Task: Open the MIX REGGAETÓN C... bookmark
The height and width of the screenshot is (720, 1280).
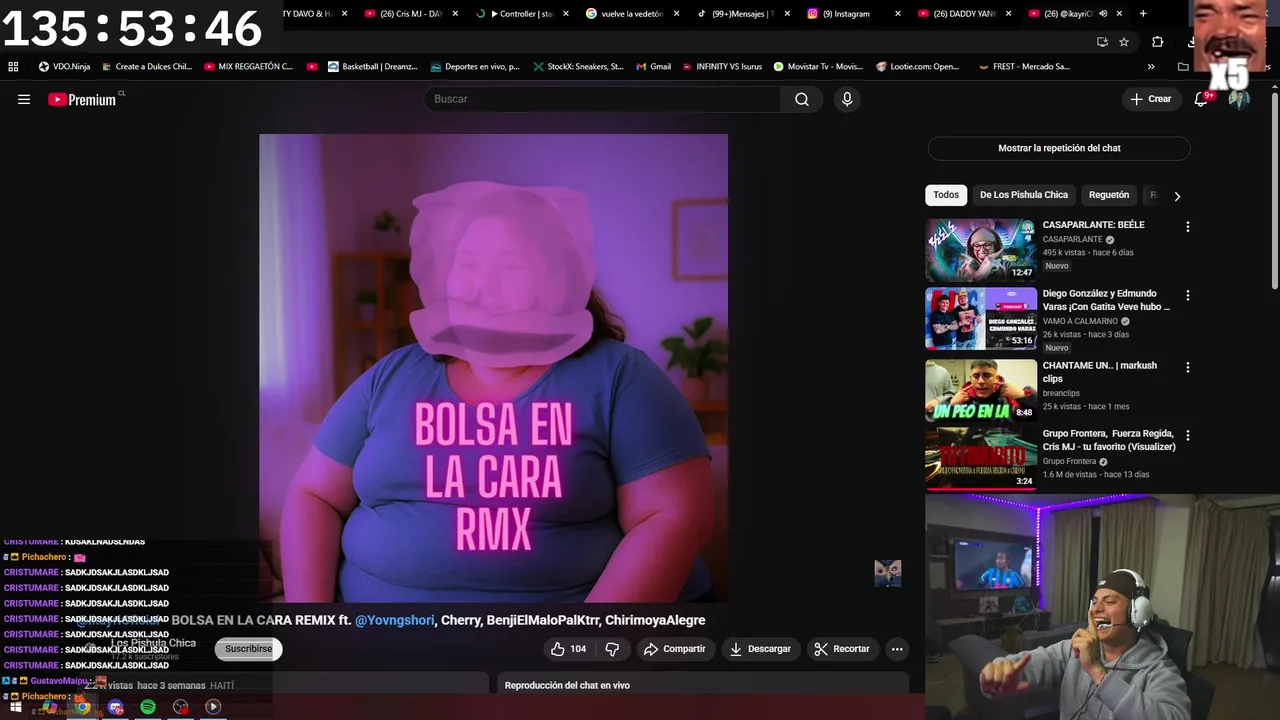Action: (248, 67)
